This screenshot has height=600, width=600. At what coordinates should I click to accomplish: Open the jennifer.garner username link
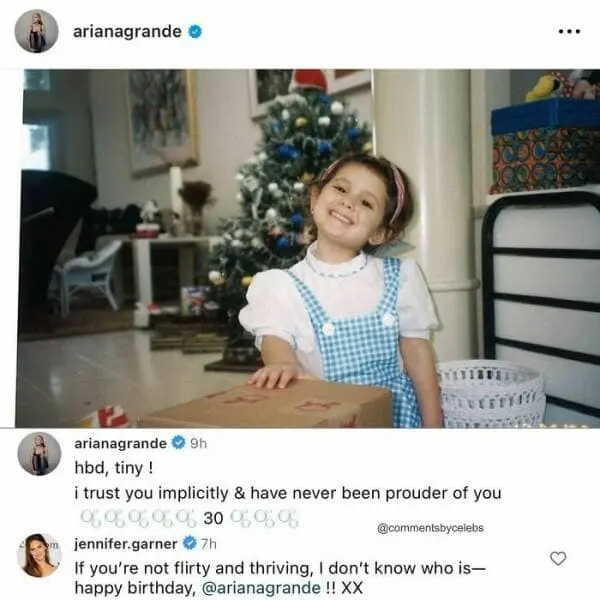124,545
